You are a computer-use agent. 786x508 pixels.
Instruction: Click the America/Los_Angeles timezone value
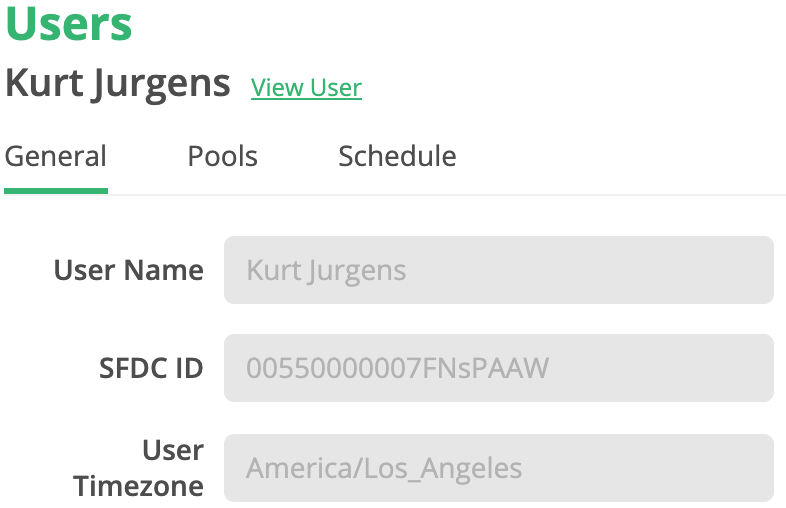click(x=384, y=468)
